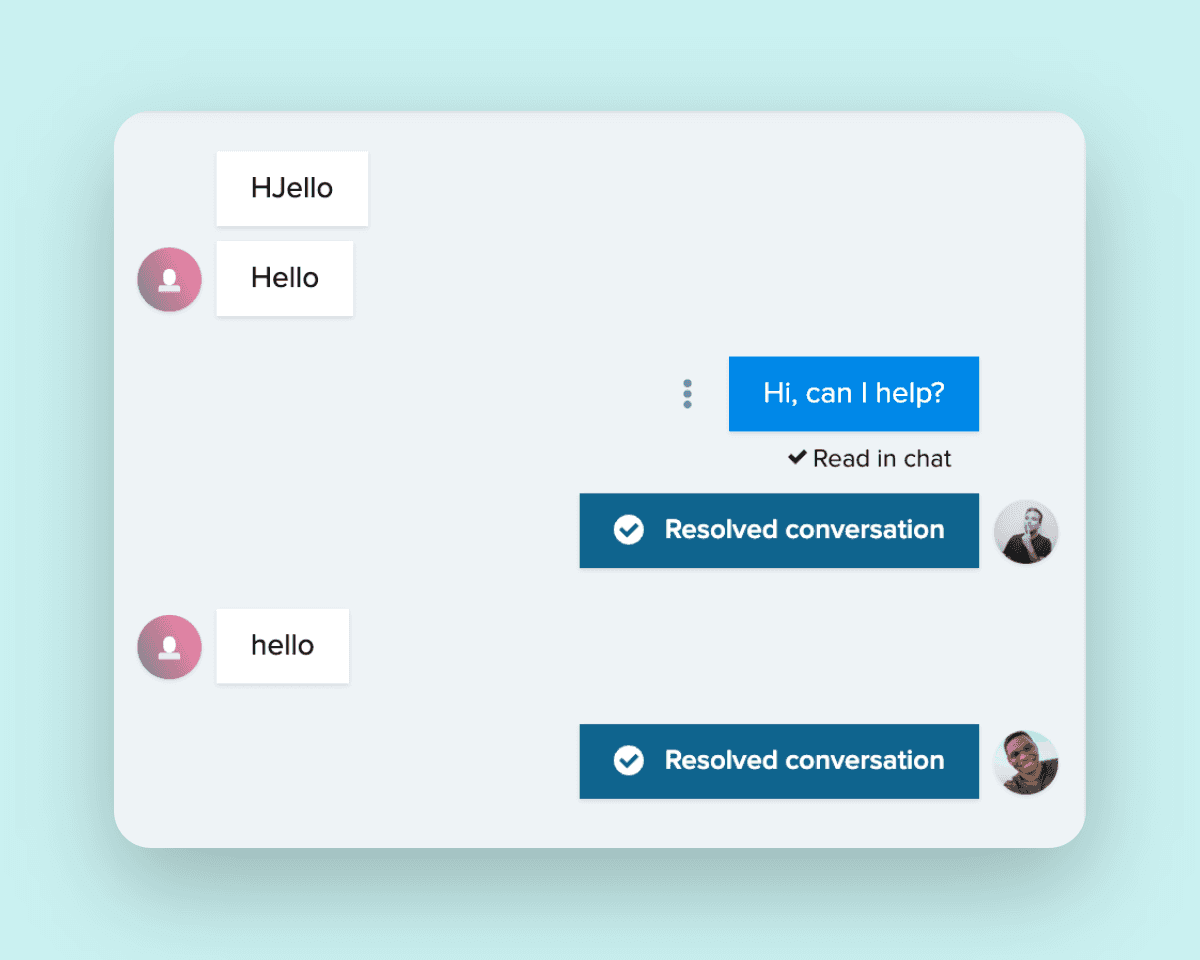
Task: Expand options for the Hi, can I help message
Action: pyautogui.click(x=687, y=393)
